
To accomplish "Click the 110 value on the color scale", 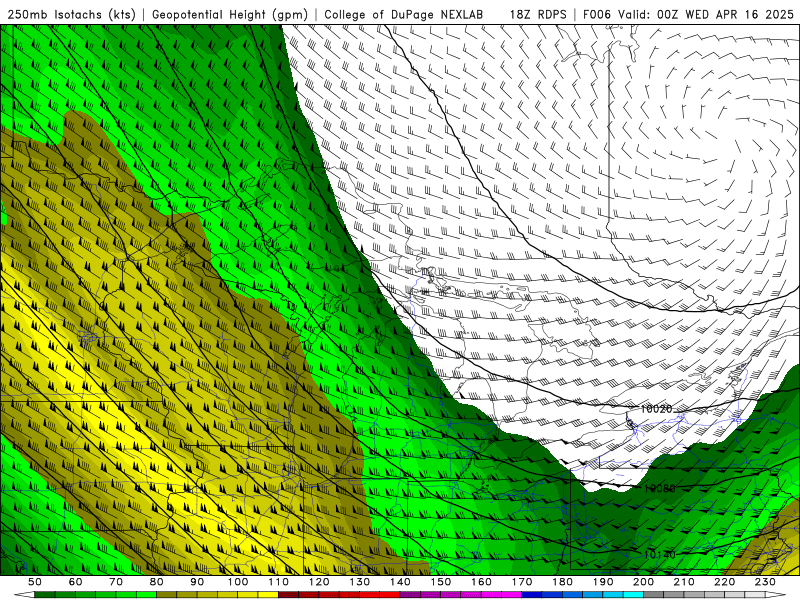I will coord(278,582).
